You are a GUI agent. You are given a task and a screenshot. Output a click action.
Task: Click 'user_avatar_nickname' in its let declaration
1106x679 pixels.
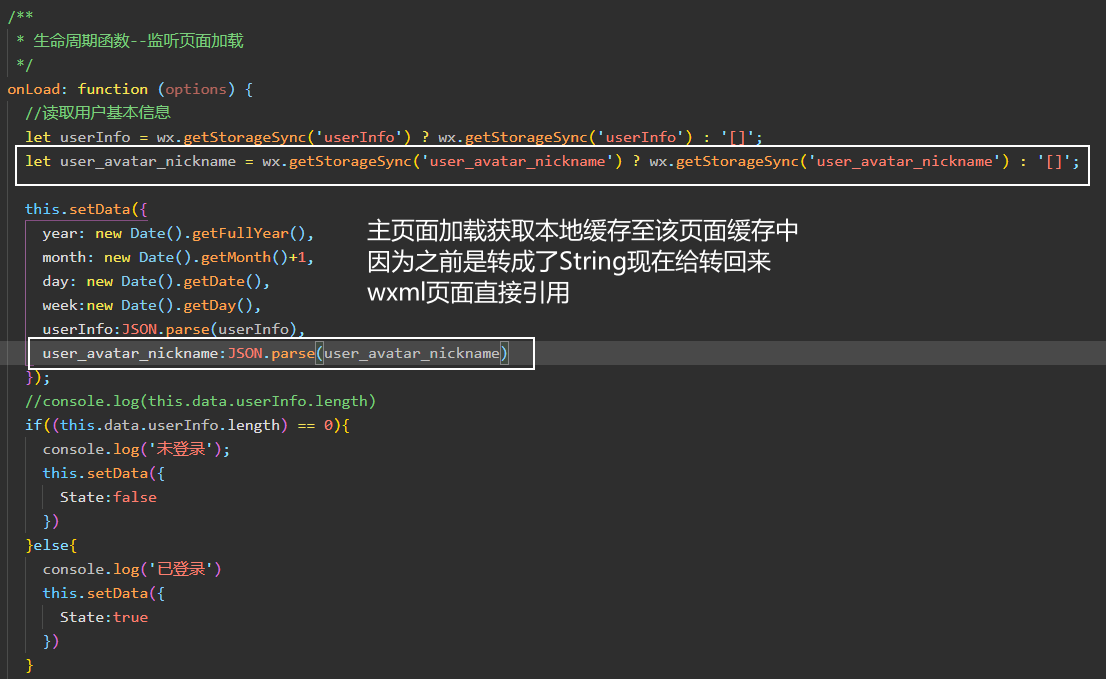148,161
